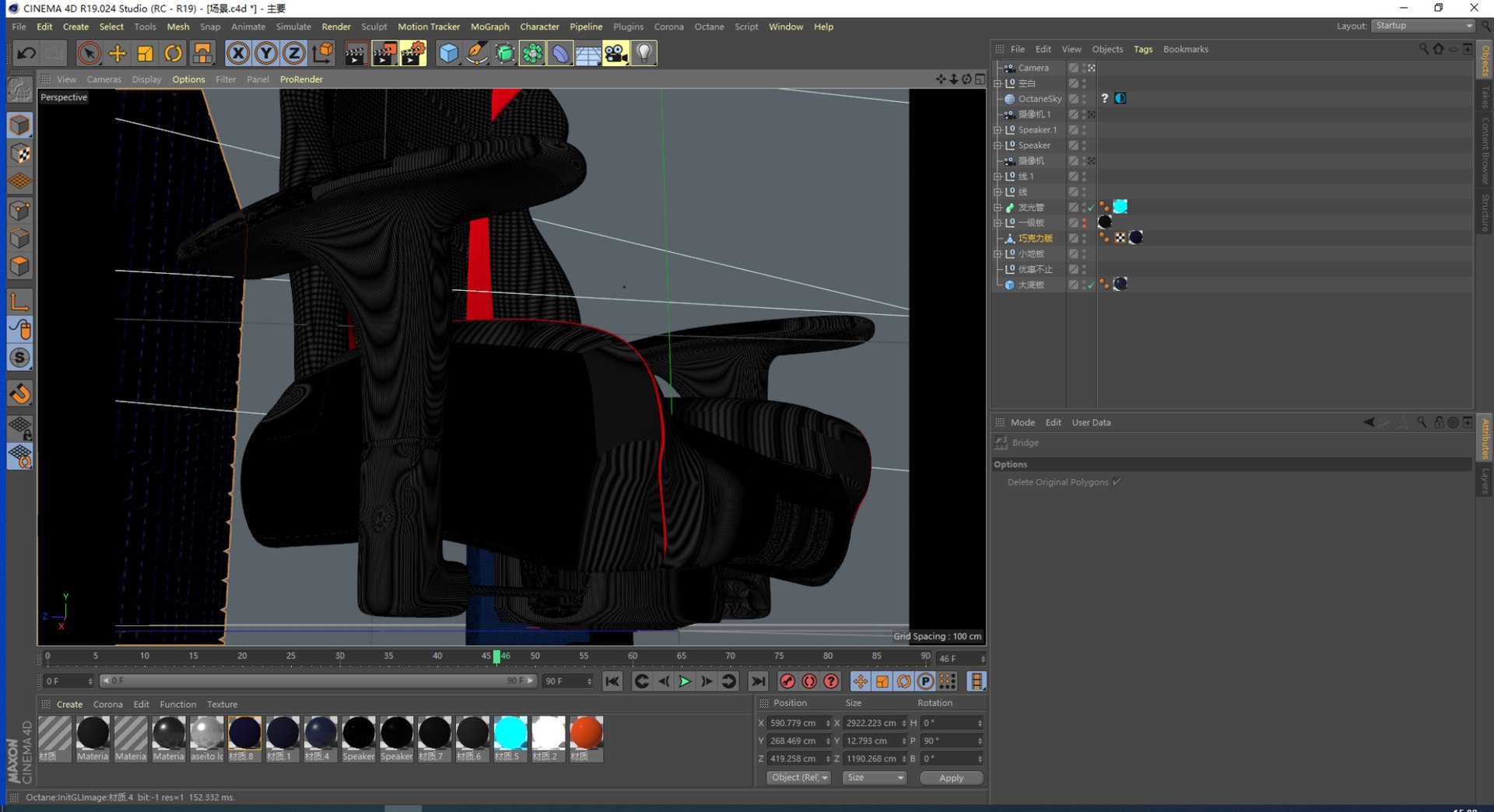Expand the Speaker.1 object group
The image size is (1494, 812).
998,130
